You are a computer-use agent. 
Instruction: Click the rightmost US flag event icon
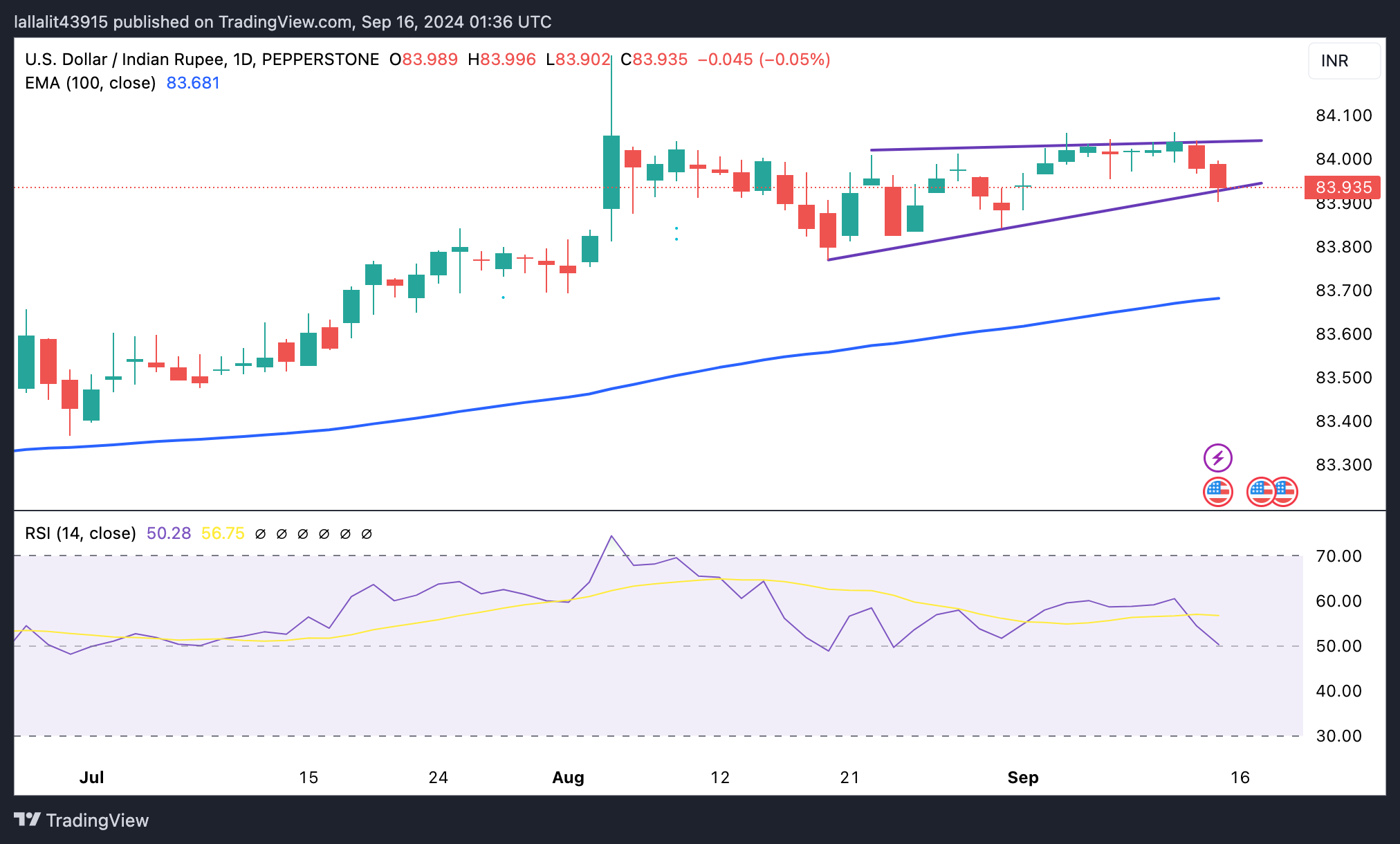click(1284, 493)
